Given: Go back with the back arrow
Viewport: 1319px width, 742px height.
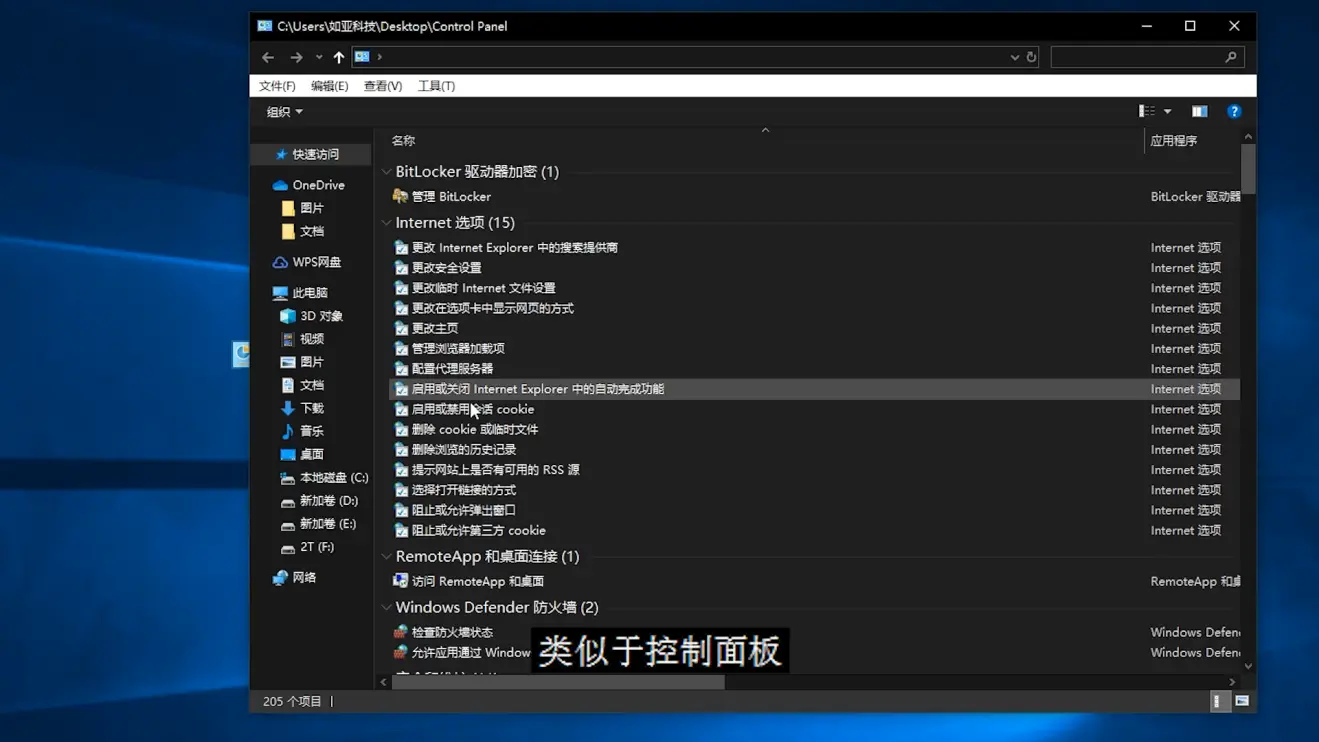Looking at the screenshot, I should [x=268, y=57].
